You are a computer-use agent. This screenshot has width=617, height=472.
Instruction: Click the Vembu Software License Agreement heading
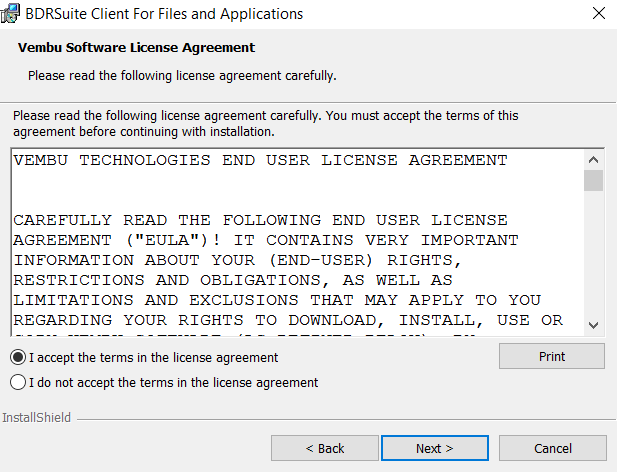pos(137,48)
